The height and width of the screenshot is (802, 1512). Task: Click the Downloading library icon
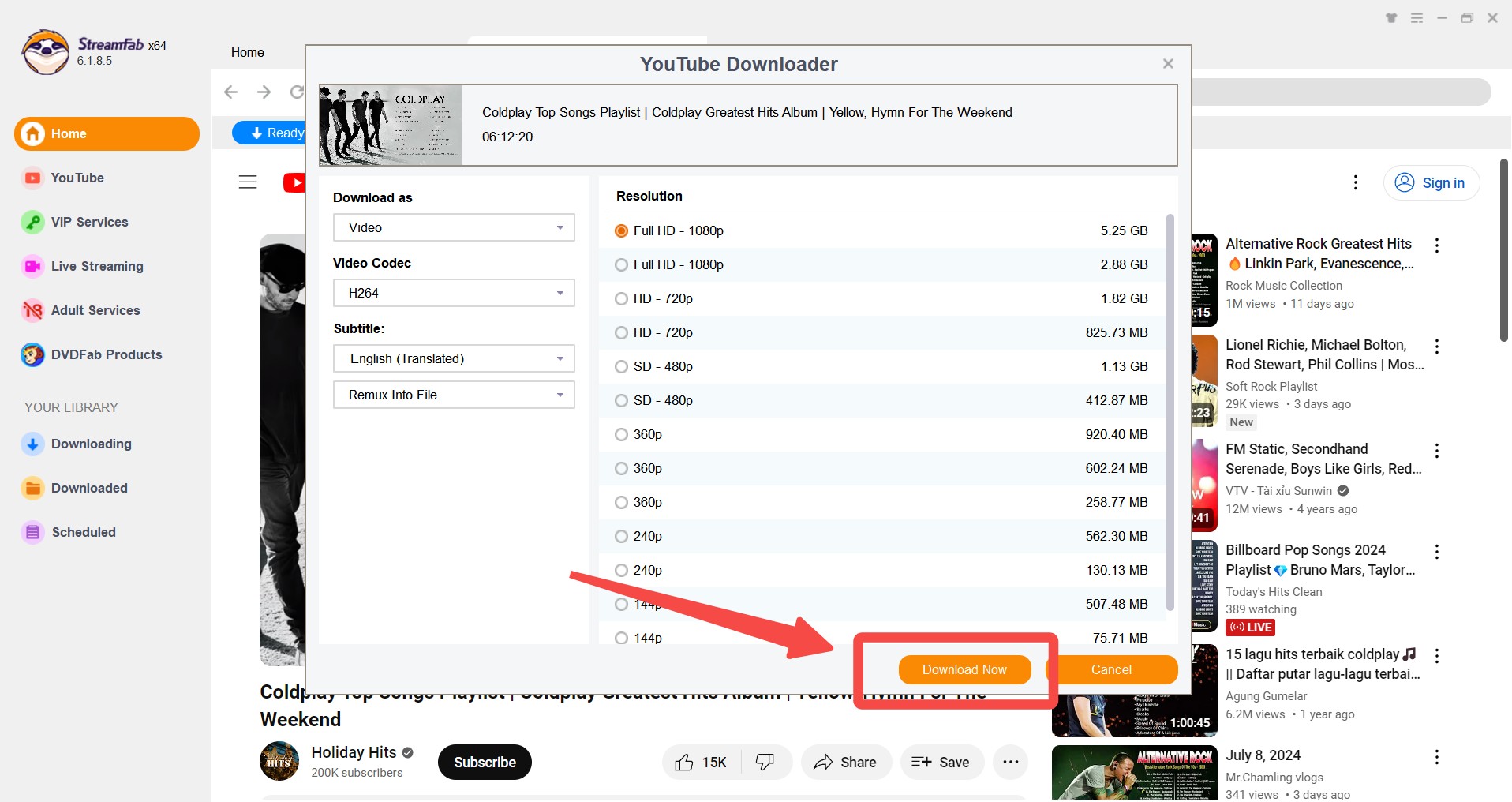point(32,444)
